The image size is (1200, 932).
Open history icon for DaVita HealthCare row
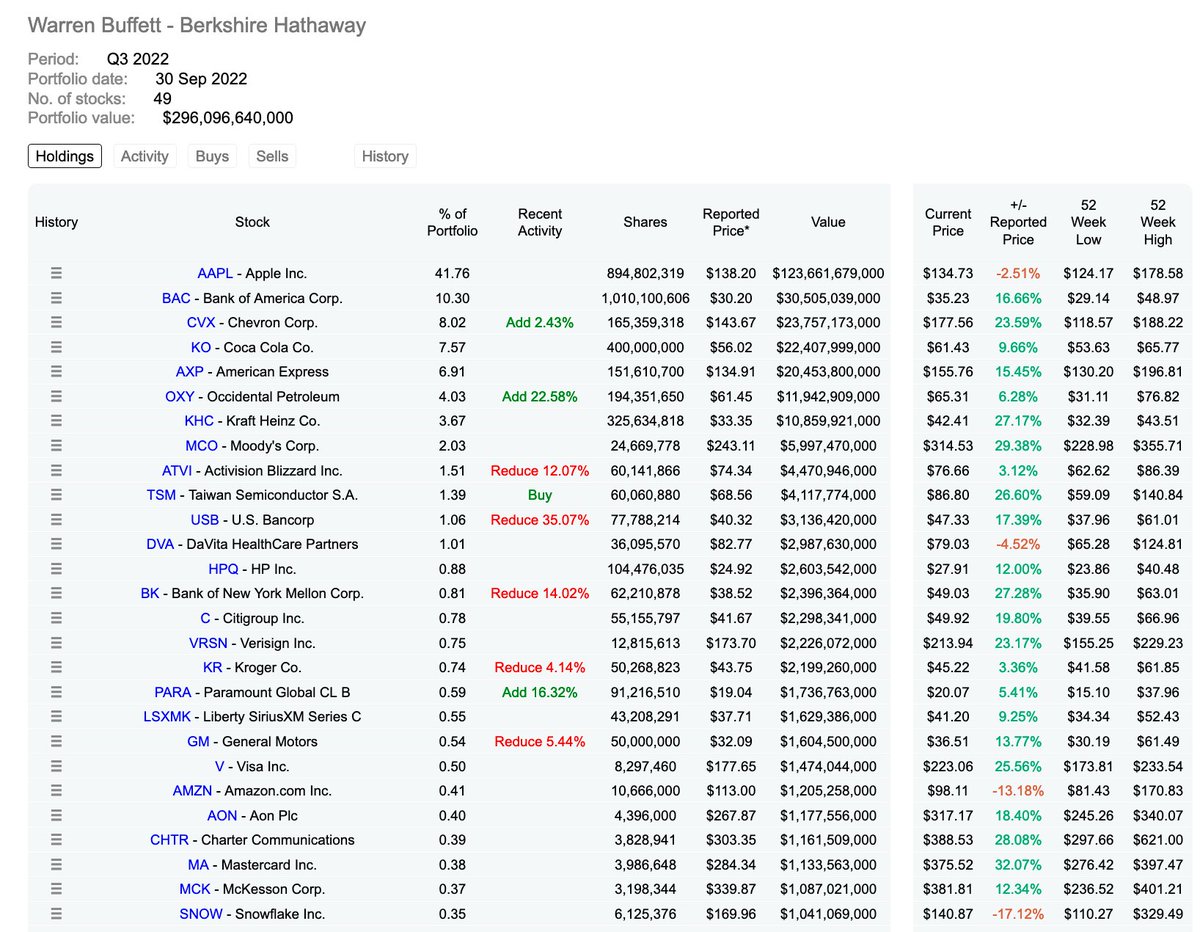[56, 544]
